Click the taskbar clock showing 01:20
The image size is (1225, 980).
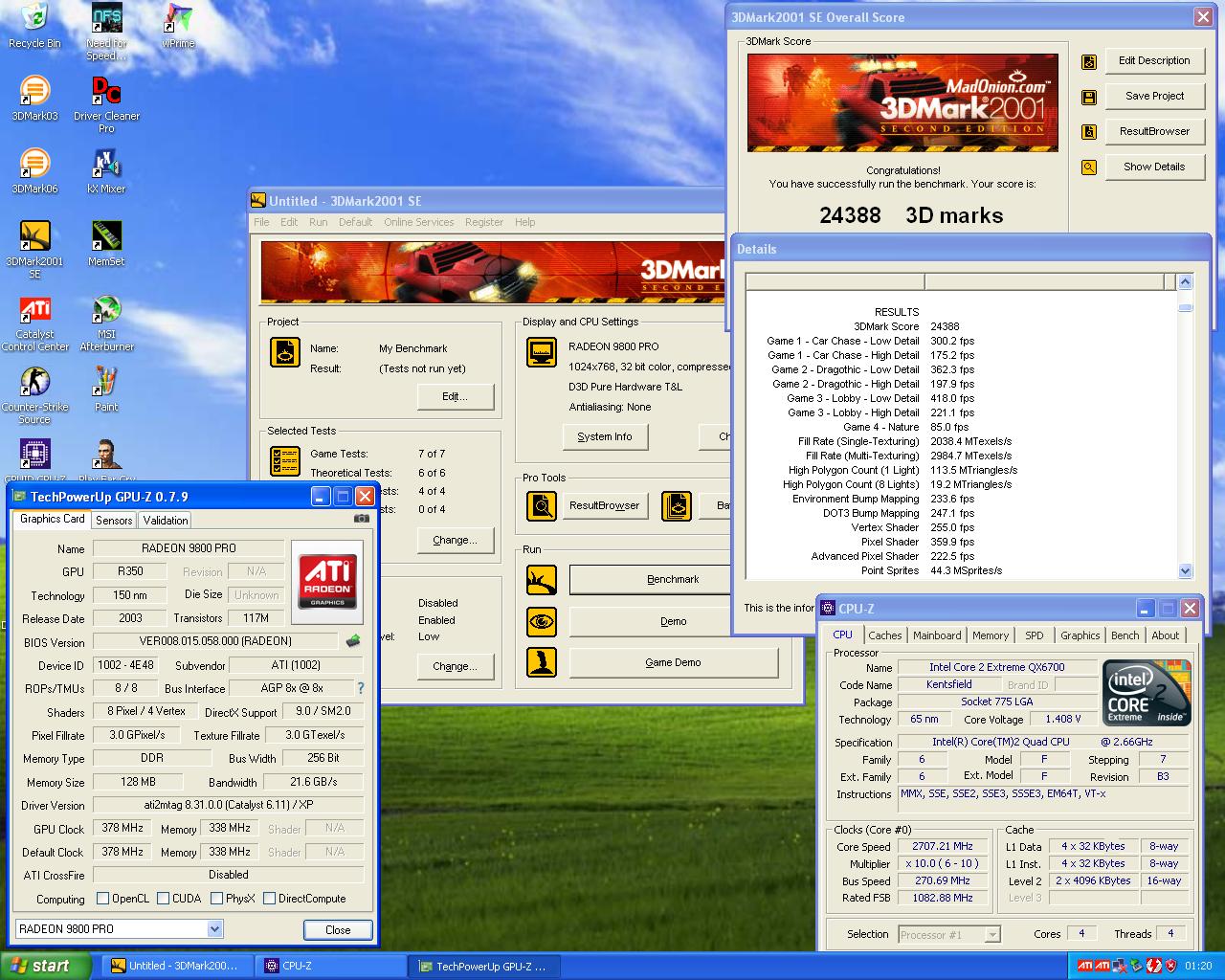1198,966
